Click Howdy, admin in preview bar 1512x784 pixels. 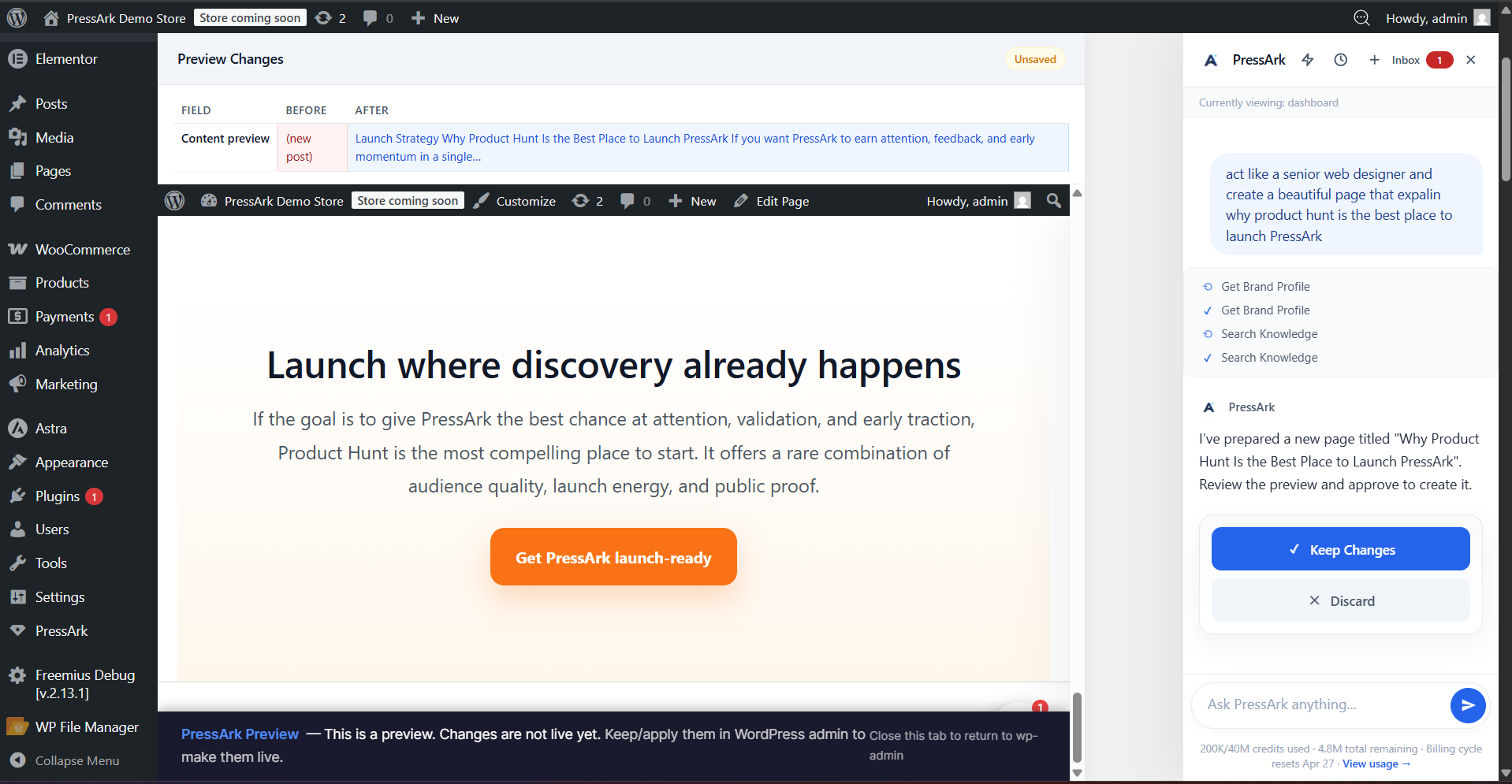[978, 201]
